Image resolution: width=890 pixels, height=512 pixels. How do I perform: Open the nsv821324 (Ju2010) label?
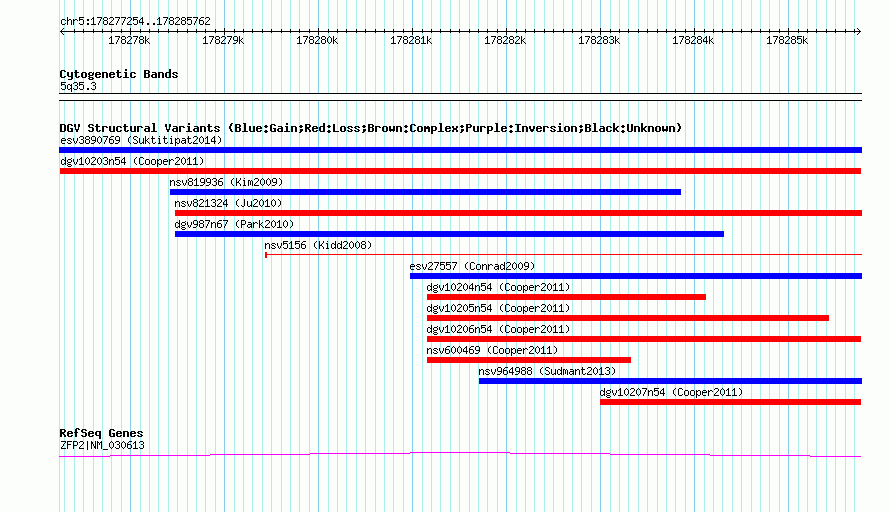(x=228, y=203)
